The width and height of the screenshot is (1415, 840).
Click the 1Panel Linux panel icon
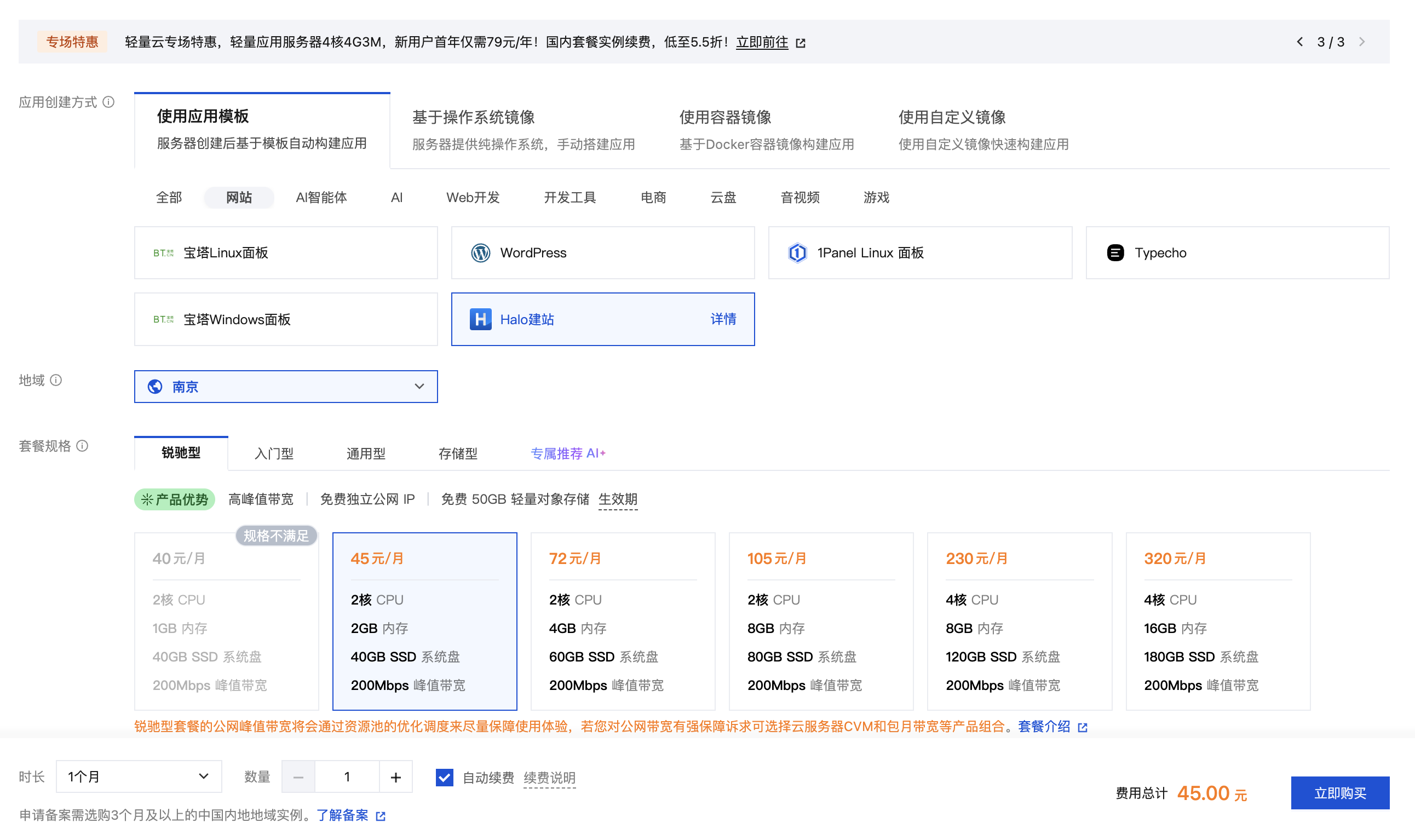pos(797,252)
